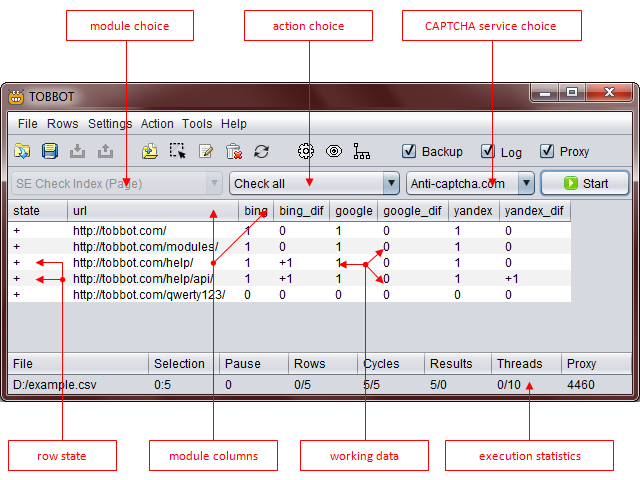The height and width of the screenshot is (480, 640).
Task: Click the add rows folder icon
Action: click(150, 151)
